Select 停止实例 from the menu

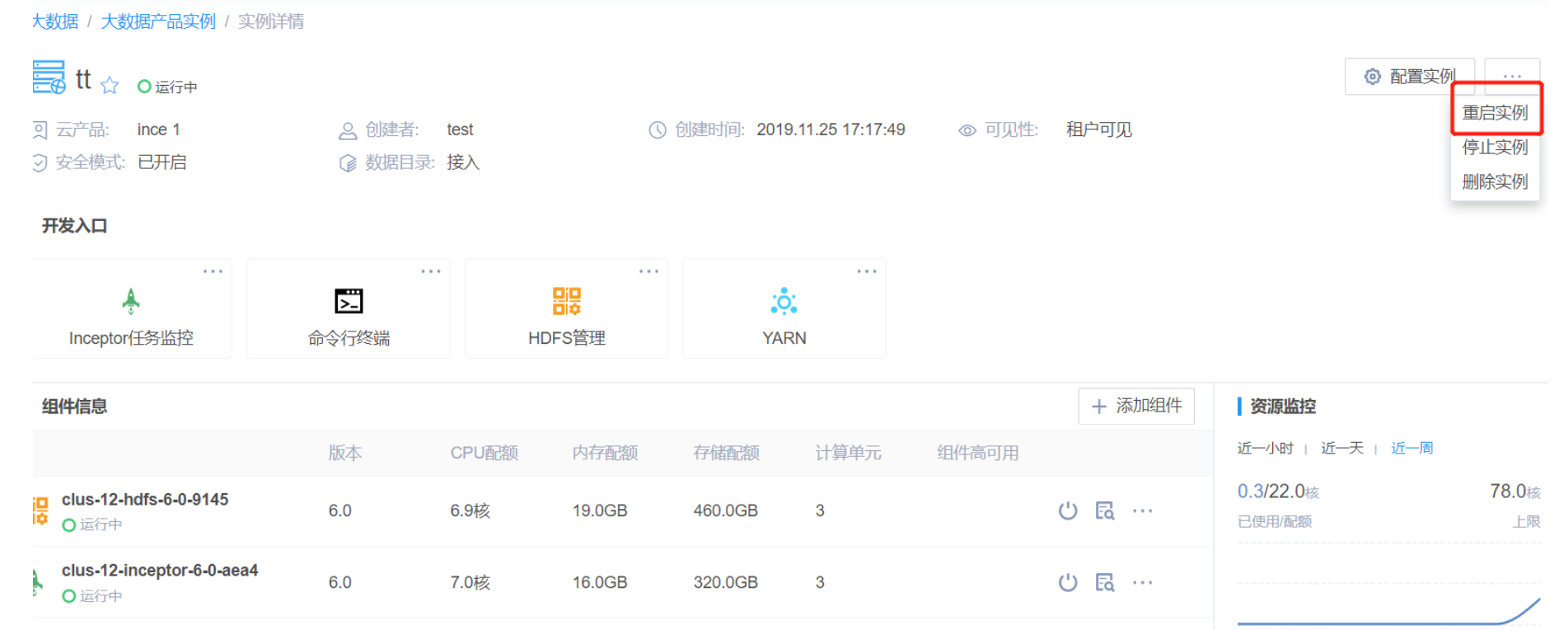[x=1495, y=148]
